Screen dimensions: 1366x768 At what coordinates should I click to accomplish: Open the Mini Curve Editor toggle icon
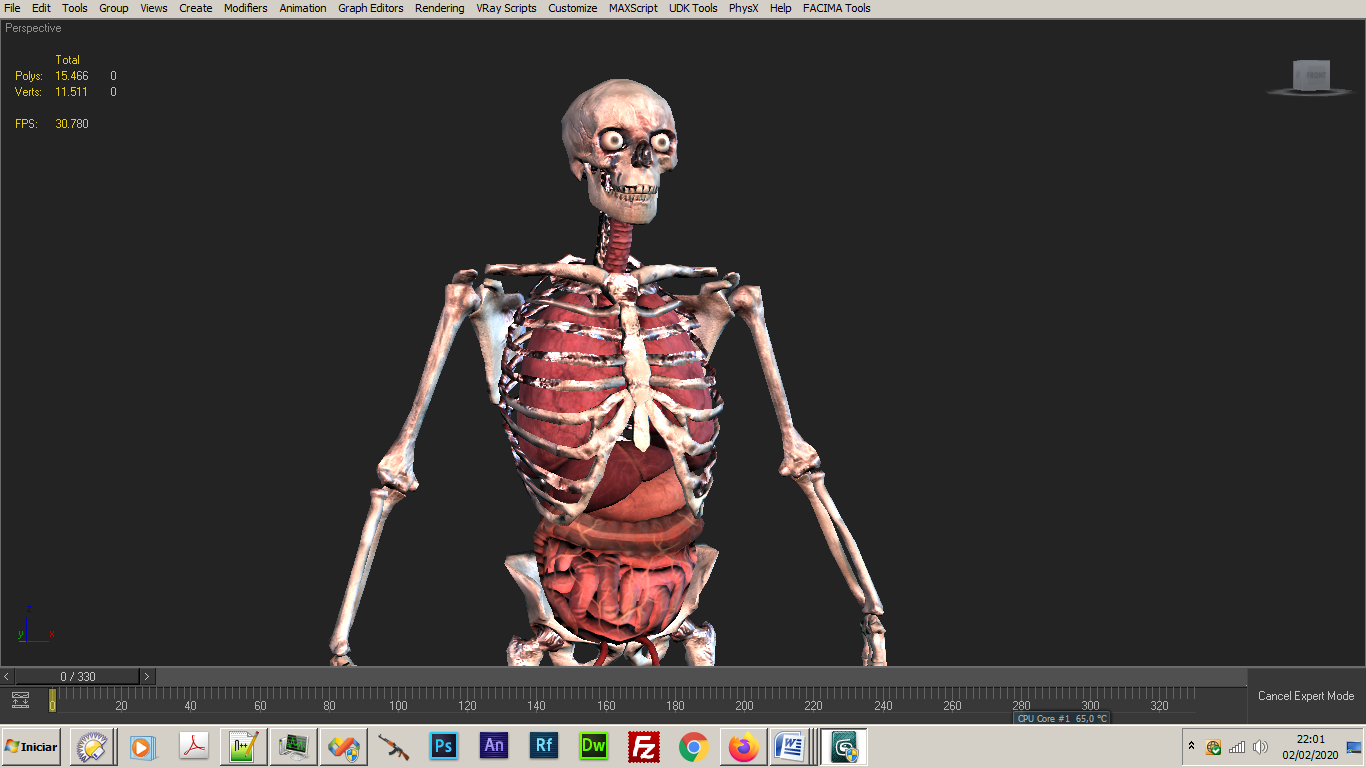pos(20,700)
